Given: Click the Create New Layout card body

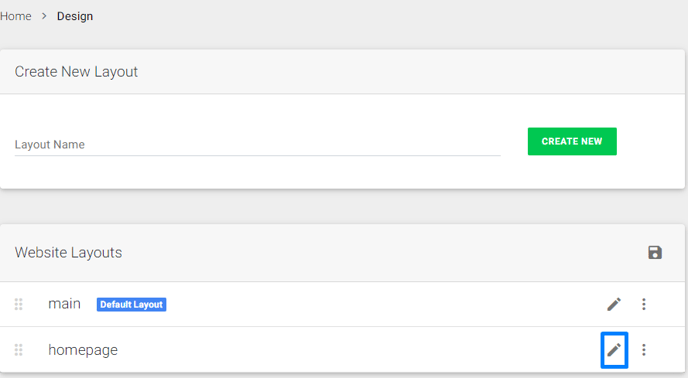Looking at the screenshot, I should point(342,141).
